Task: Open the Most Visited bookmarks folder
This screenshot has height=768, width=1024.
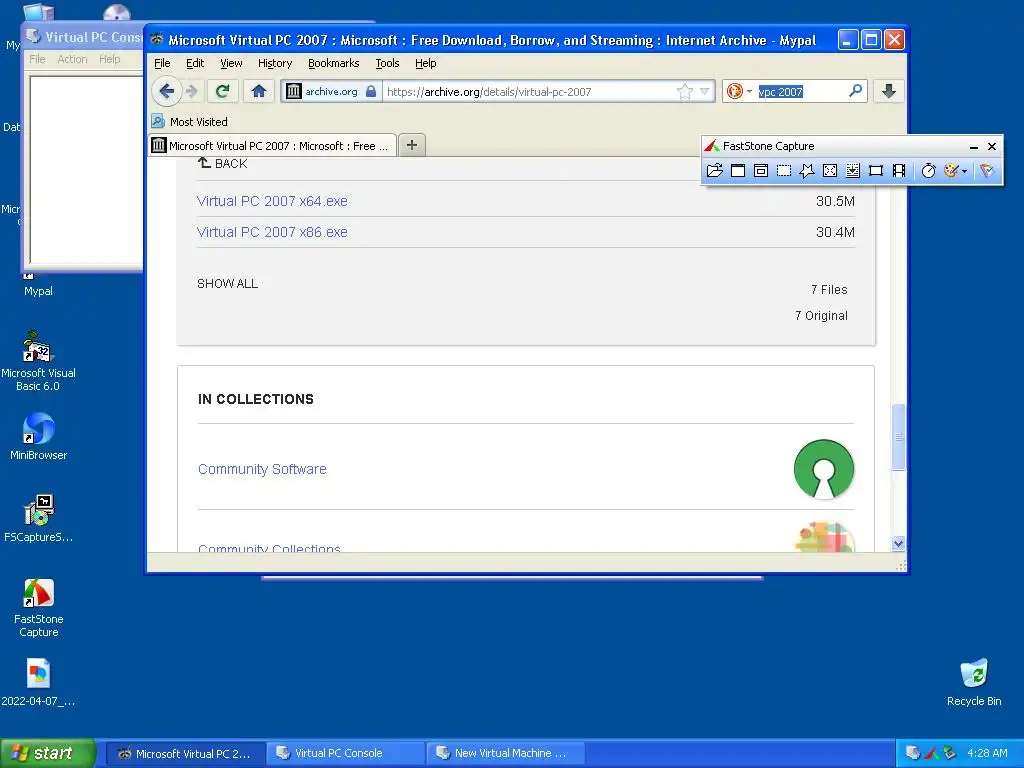Action: coord(189,121)
